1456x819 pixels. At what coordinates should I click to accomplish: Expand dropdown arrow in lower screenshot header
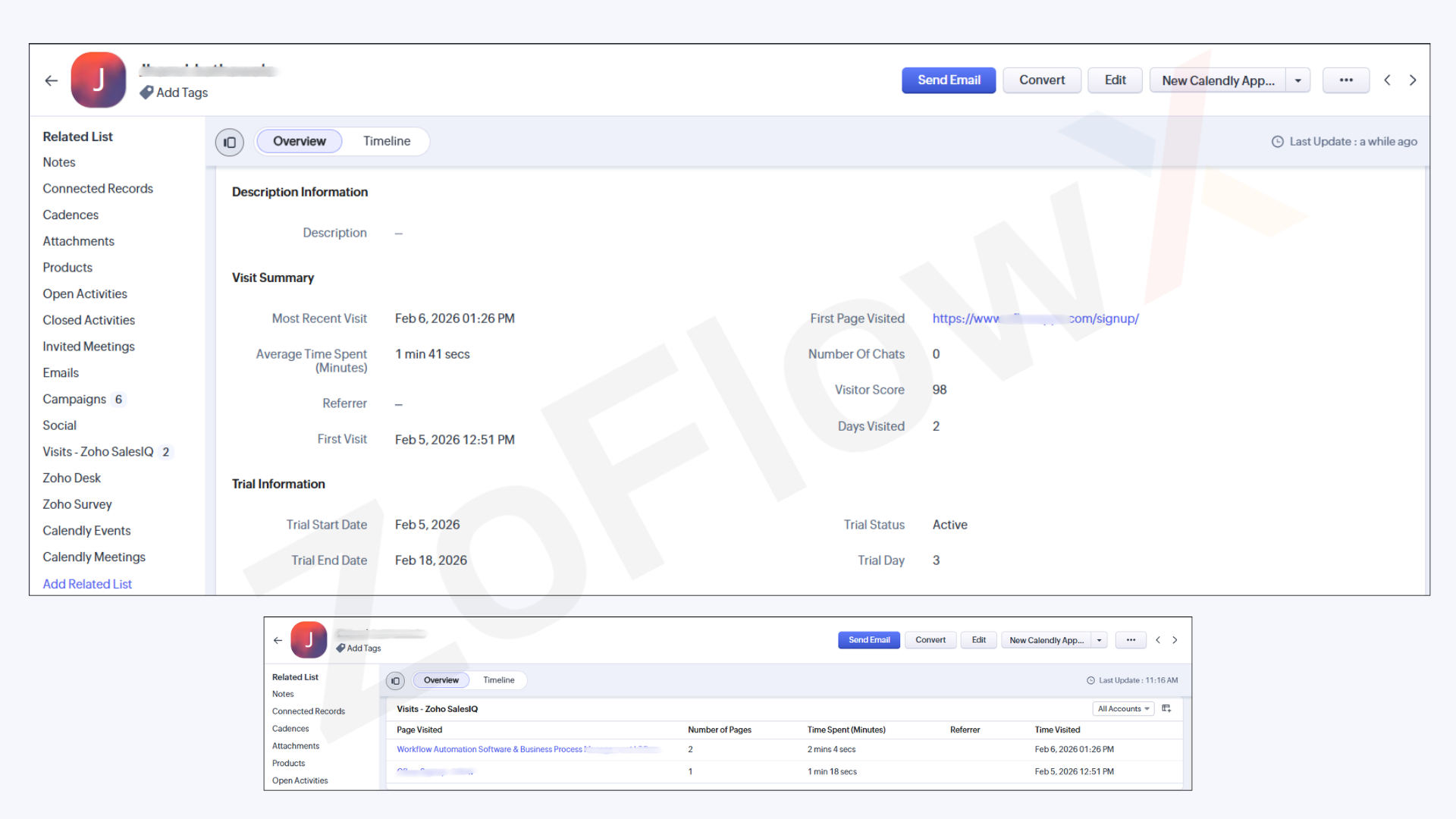tap(1099, 640)
